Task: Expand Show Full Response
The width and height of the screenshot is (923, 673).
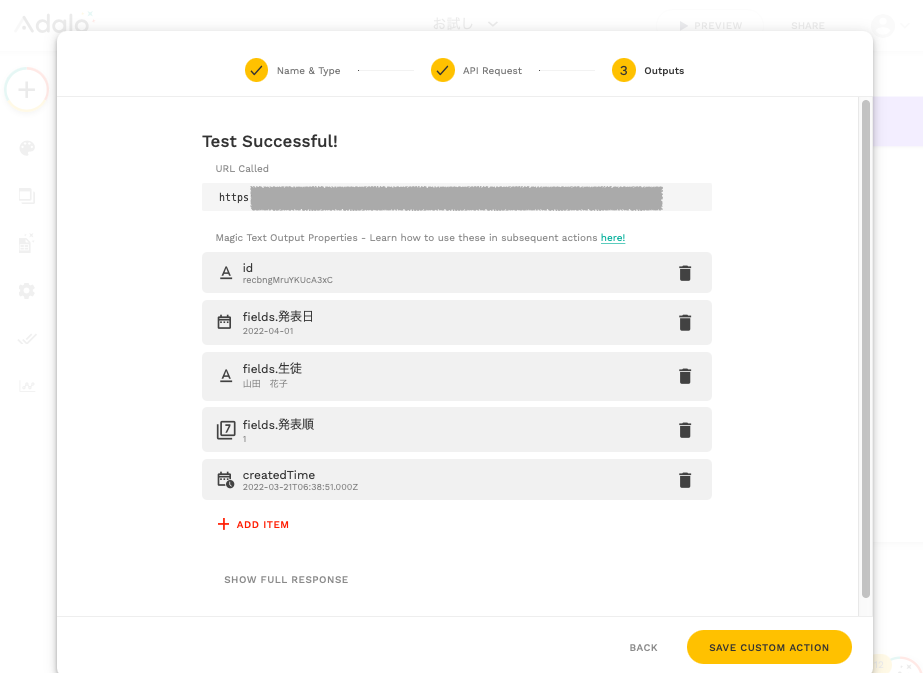Action: 286,580
